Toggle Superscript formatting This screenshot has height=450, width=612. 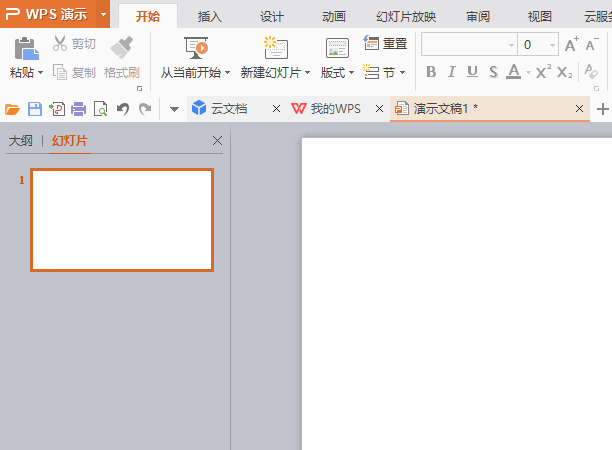point(543,72)
